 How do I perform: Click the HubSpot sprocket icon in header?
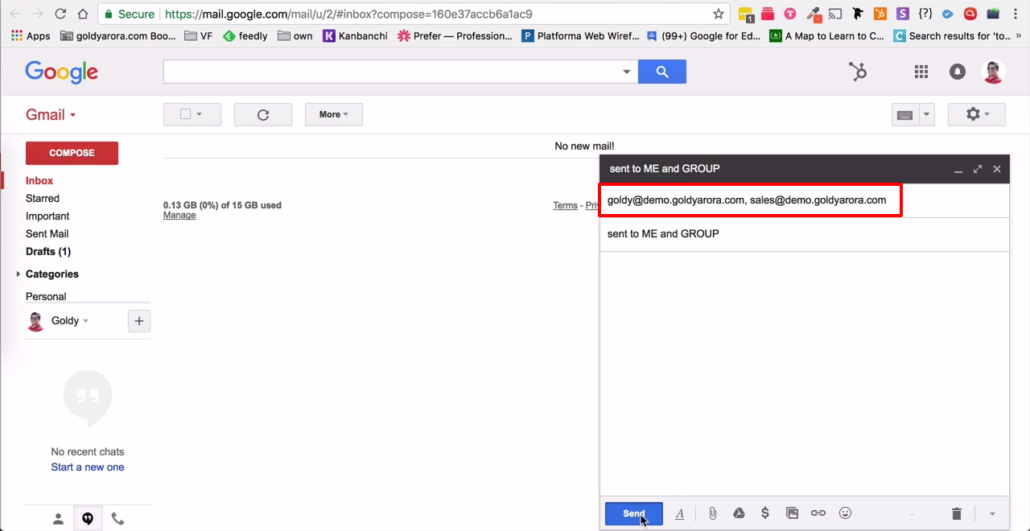(x=857, y=72)
